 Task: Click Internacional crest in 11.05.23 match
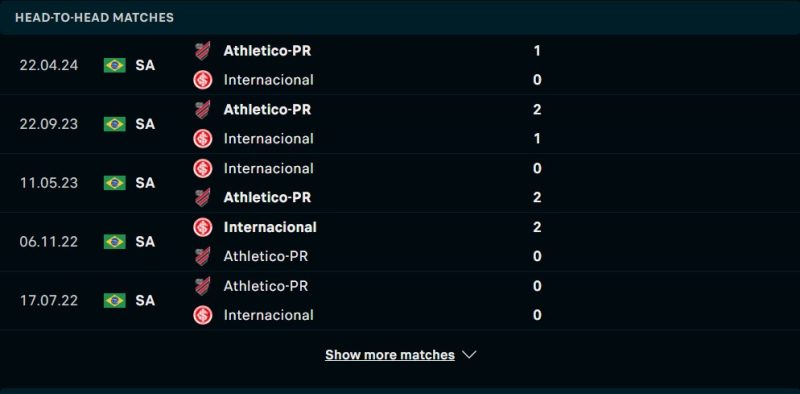(203, 168)
